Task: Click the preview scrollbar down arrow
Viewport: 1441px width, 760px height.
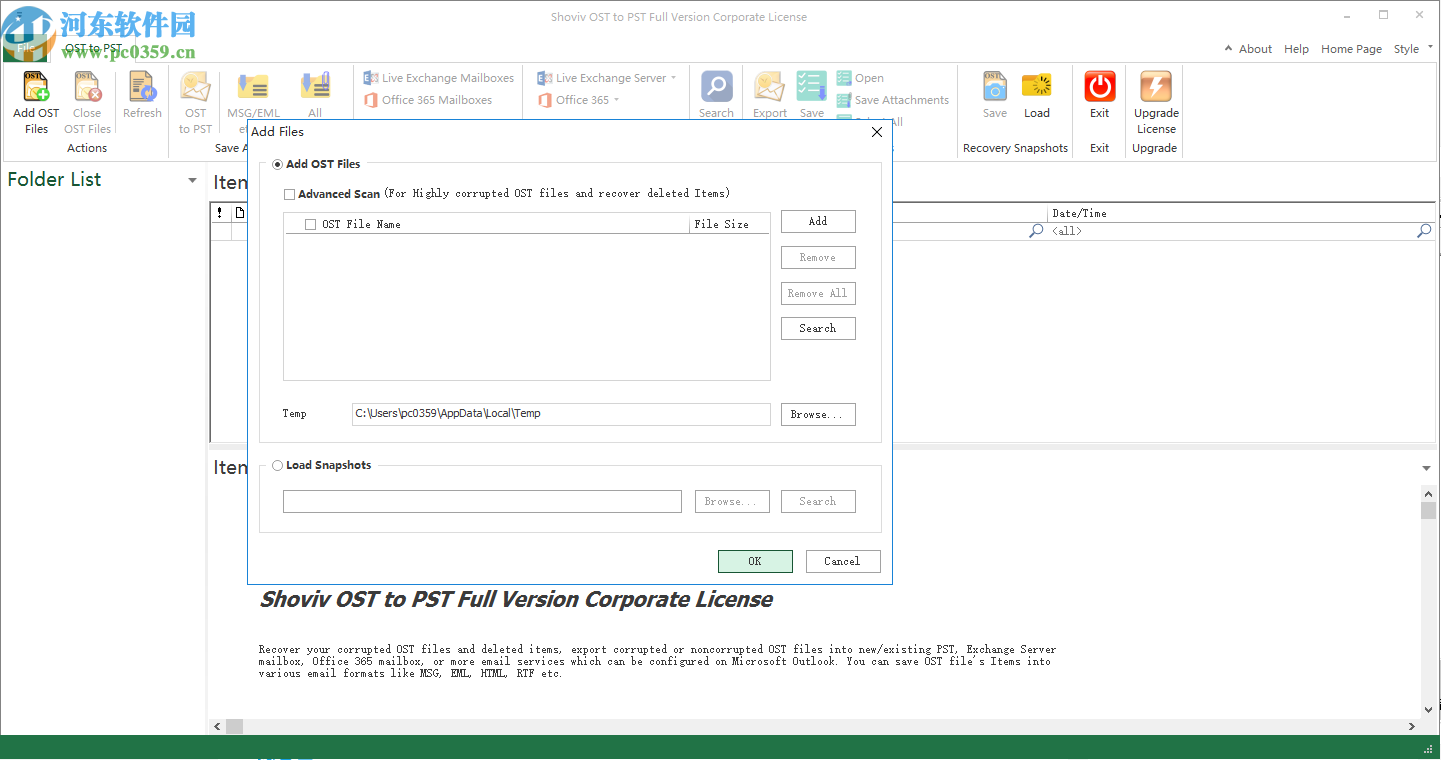Action: pyautogui.click(x=1428, y=710)
